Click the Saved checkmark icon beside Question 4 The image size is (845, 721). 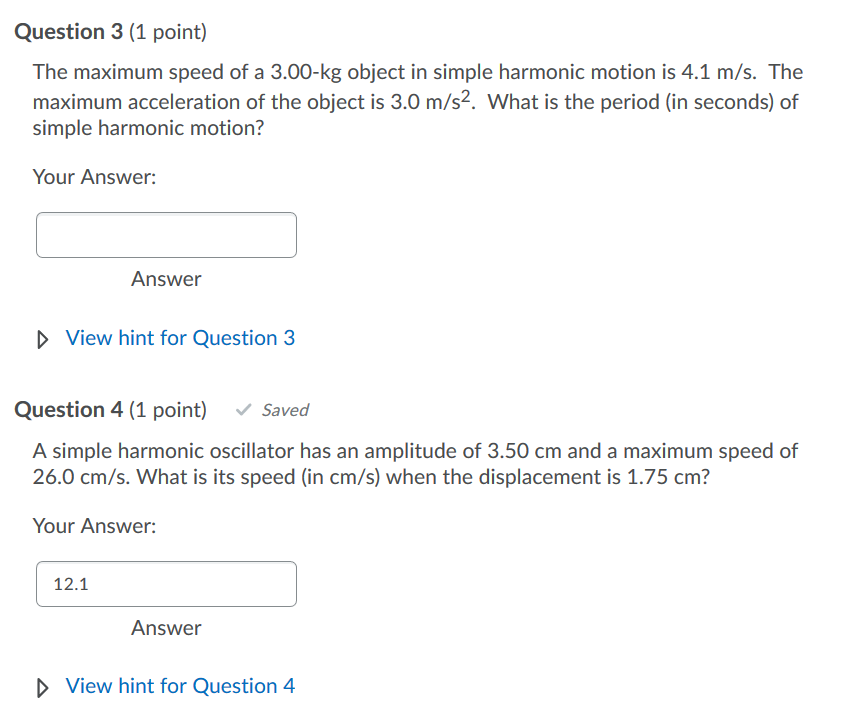(x=243, y=409)
